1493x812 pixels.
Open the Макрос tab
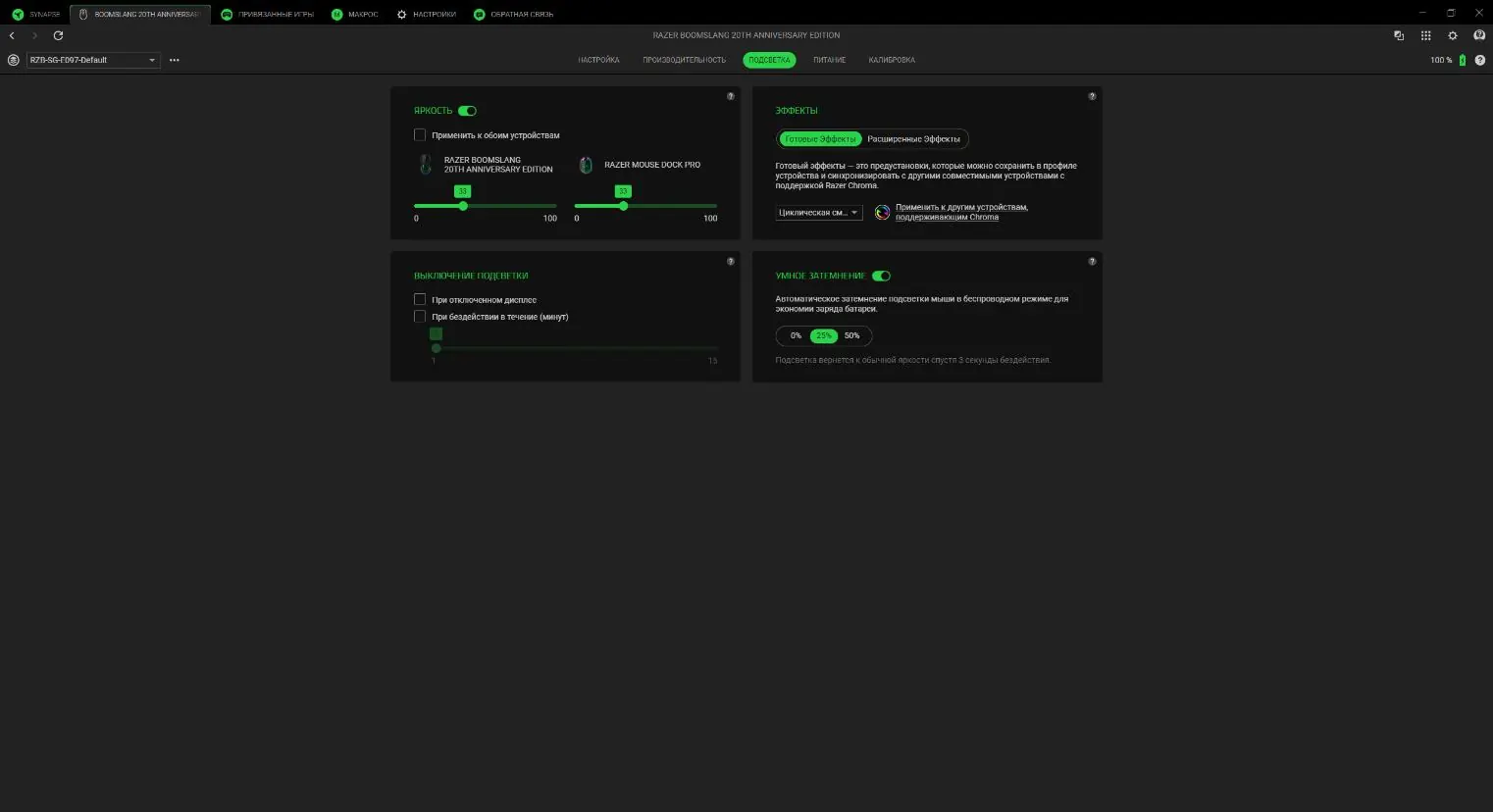pyautogui.click(x=354, y=14)
